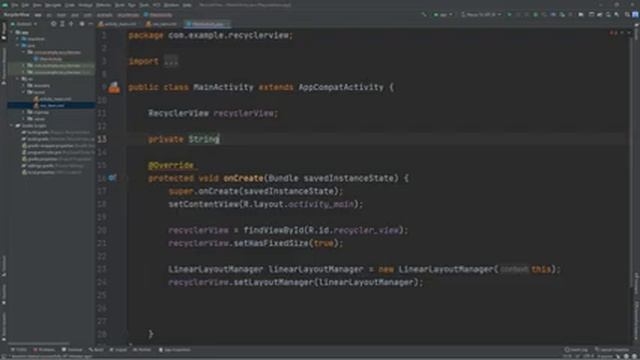Screen dimensions: 640x360
Task: Open the Navigate menu
Action: [53, 5]
